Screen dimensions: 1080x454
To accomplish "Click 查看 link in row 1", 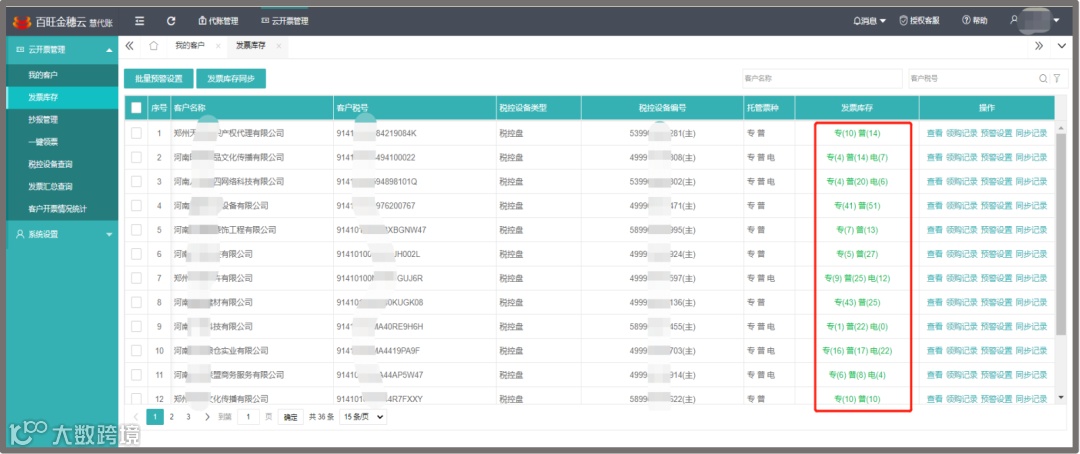I will click(x=935, y=133).
